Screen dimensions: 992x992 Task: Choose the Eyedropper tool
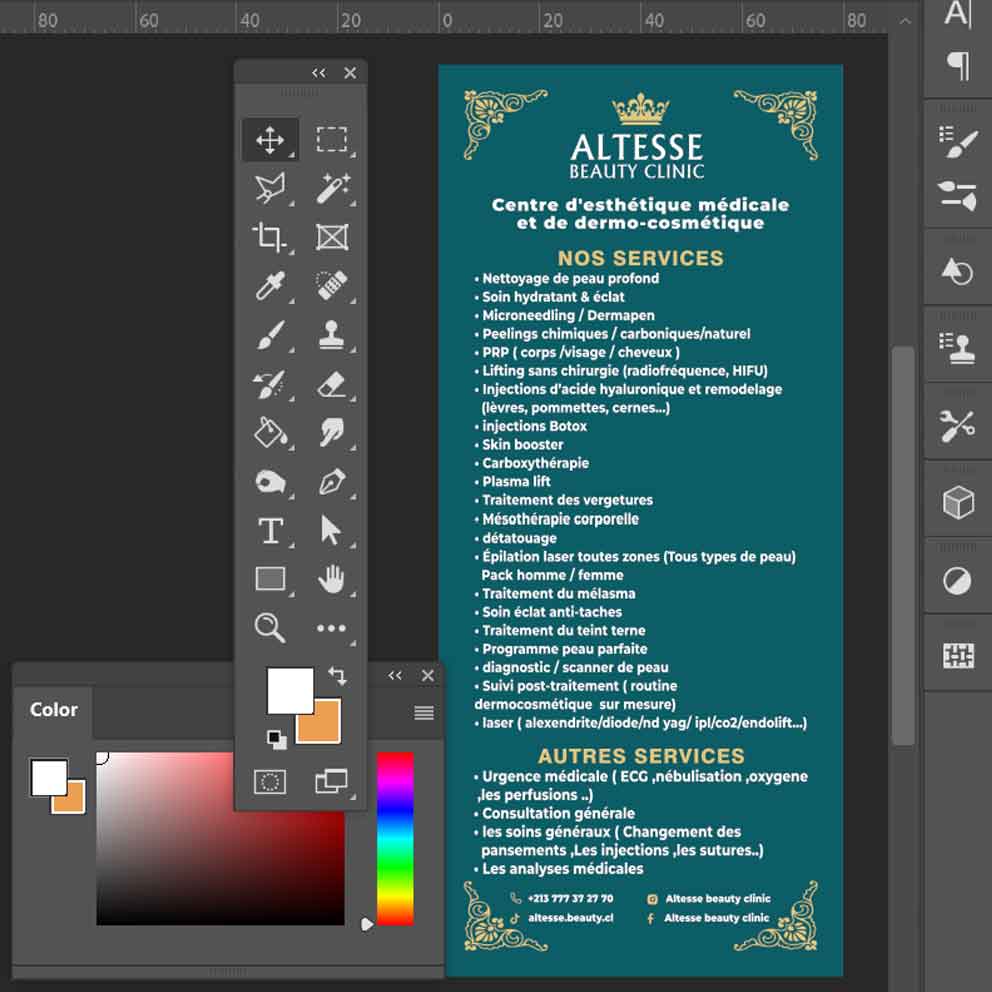point(269,286)
